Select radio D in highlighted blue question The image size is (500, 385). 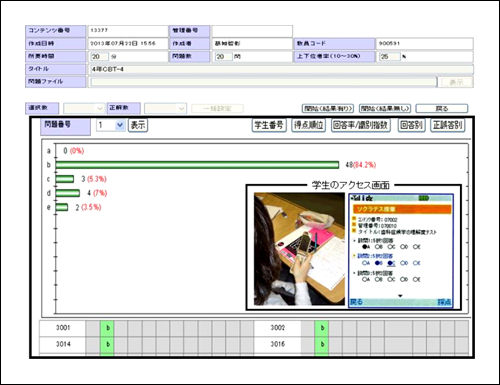pyautogui.click(x=404, y=263)
